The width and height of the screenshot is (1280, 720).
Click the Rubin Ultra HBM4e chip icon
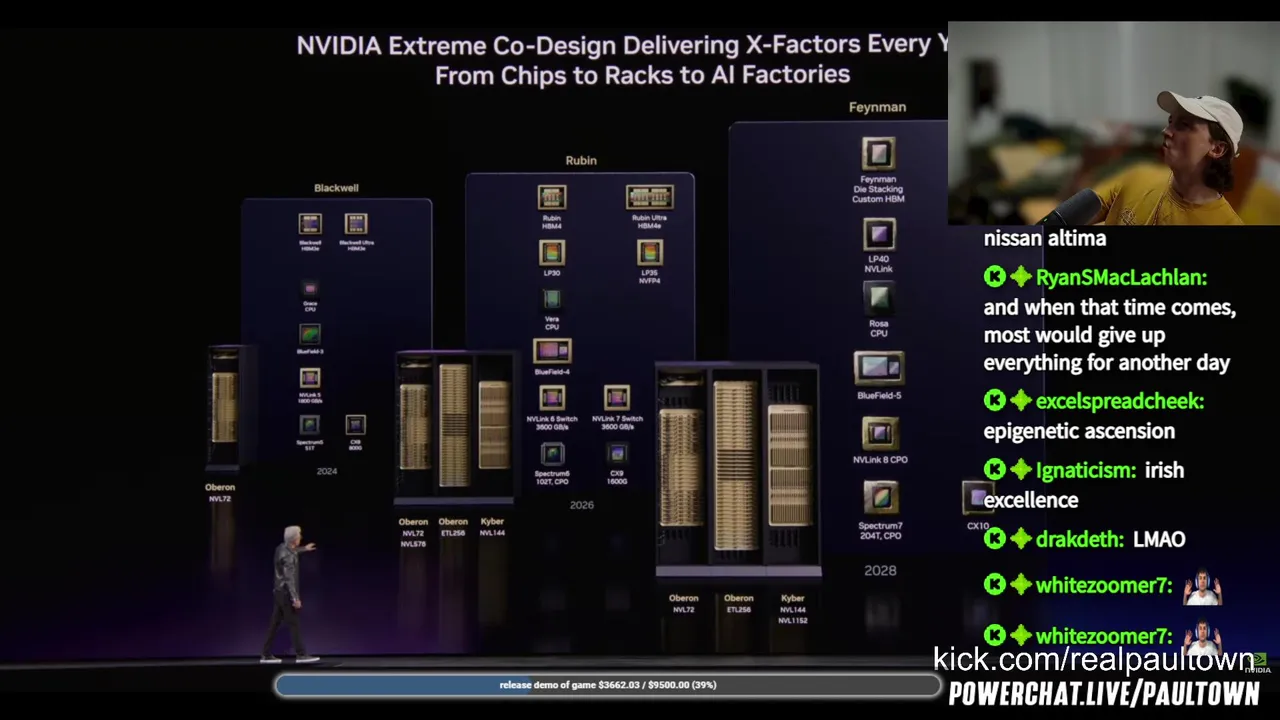click(x=650, y=198)
